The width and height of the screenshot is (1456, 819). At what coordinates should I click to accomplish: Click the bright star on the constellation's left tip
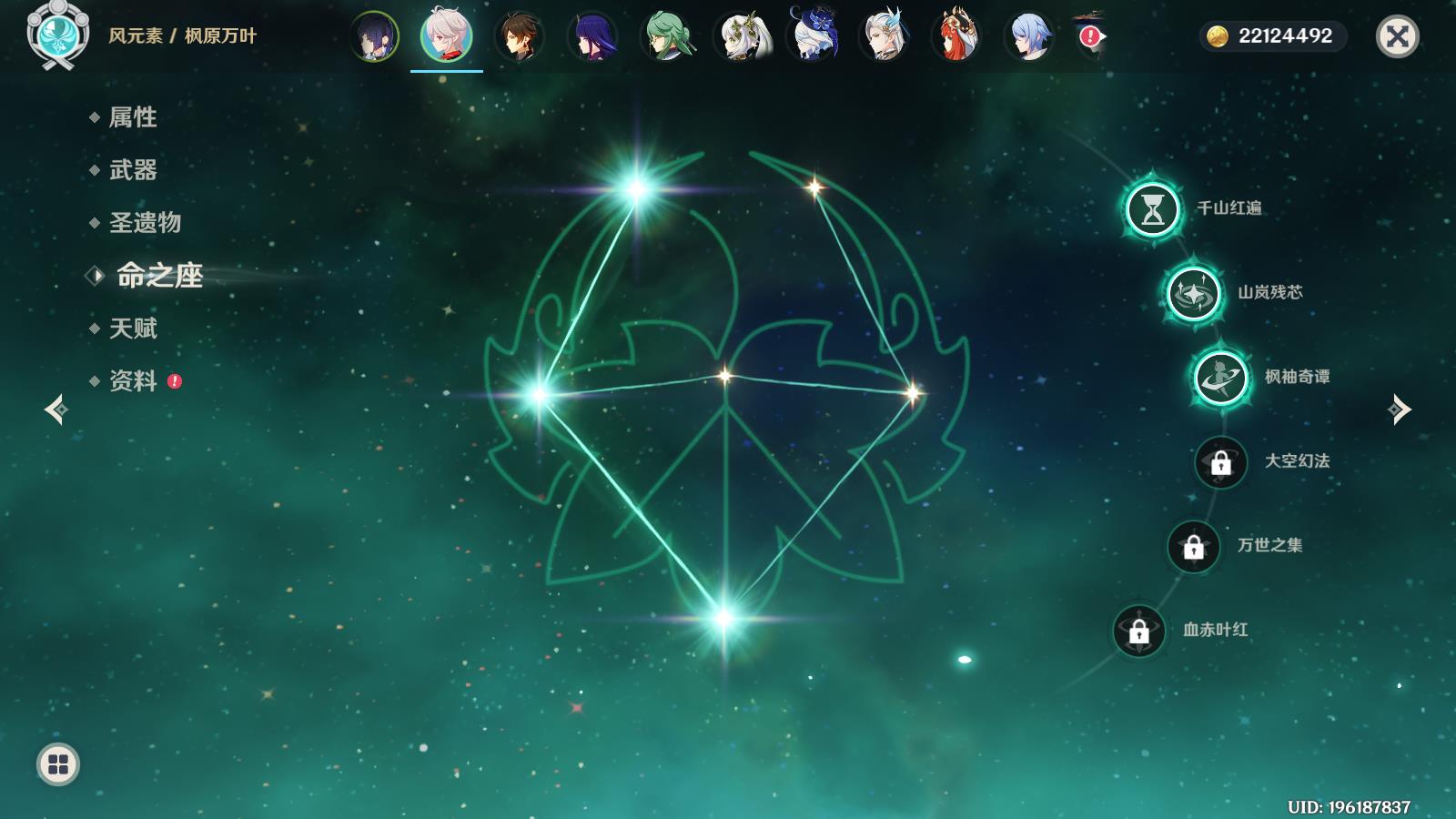click(x=540, y=394)
